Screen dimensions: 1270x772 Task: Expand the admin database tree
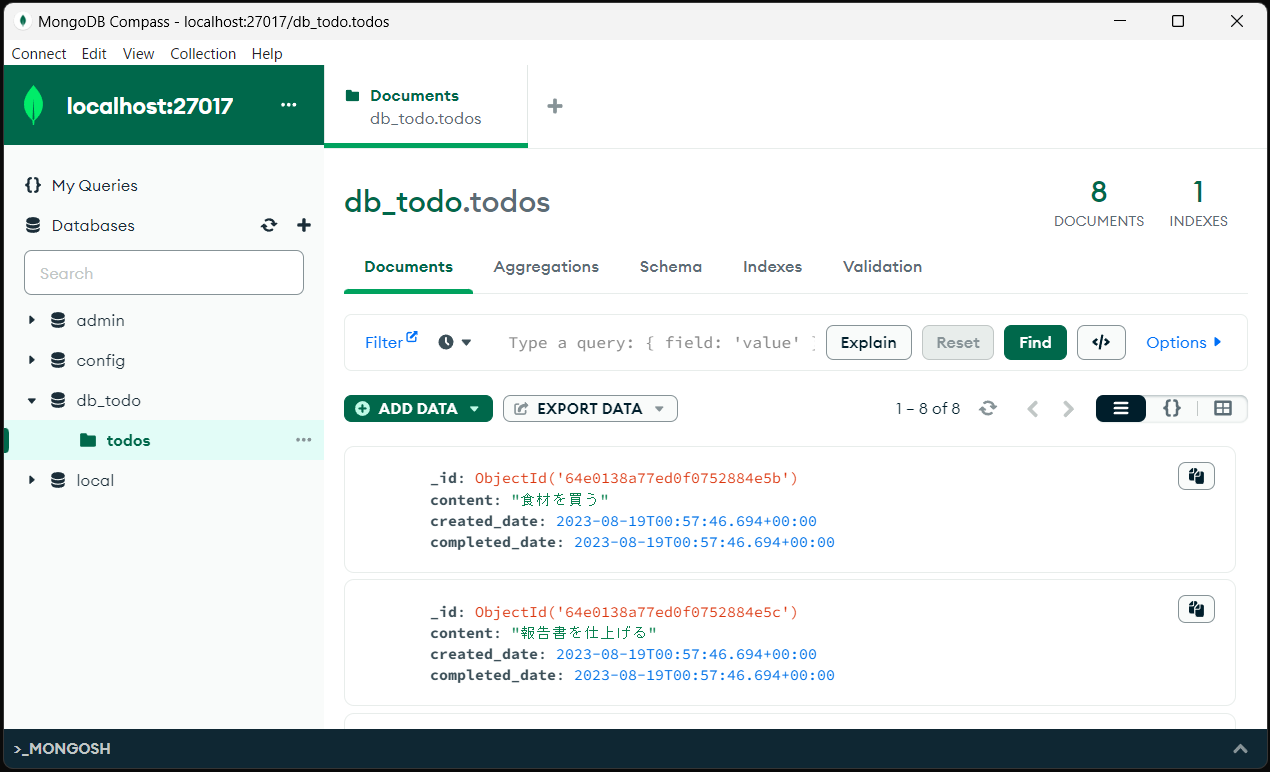coord(32,320)
